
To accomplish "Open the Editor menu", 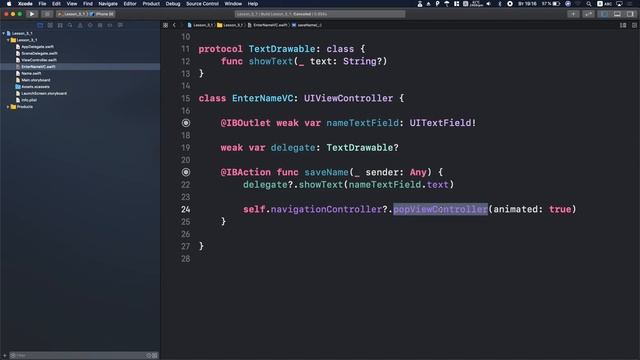I will (130, 4).
